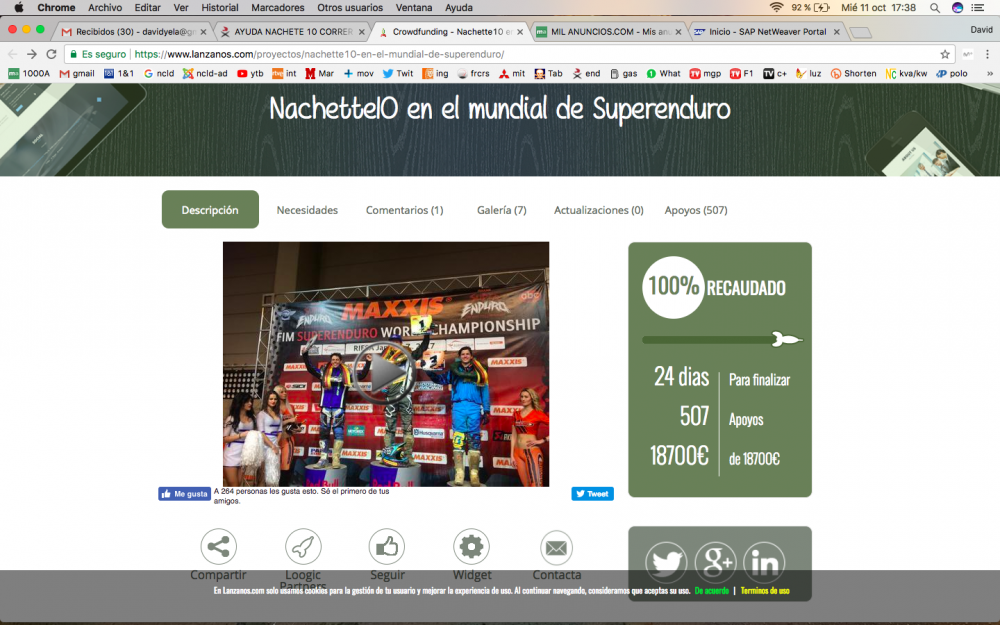Open the Wi-Fi status menu
The width and height of the screenshot is (1000, 625).
(776, 8)
